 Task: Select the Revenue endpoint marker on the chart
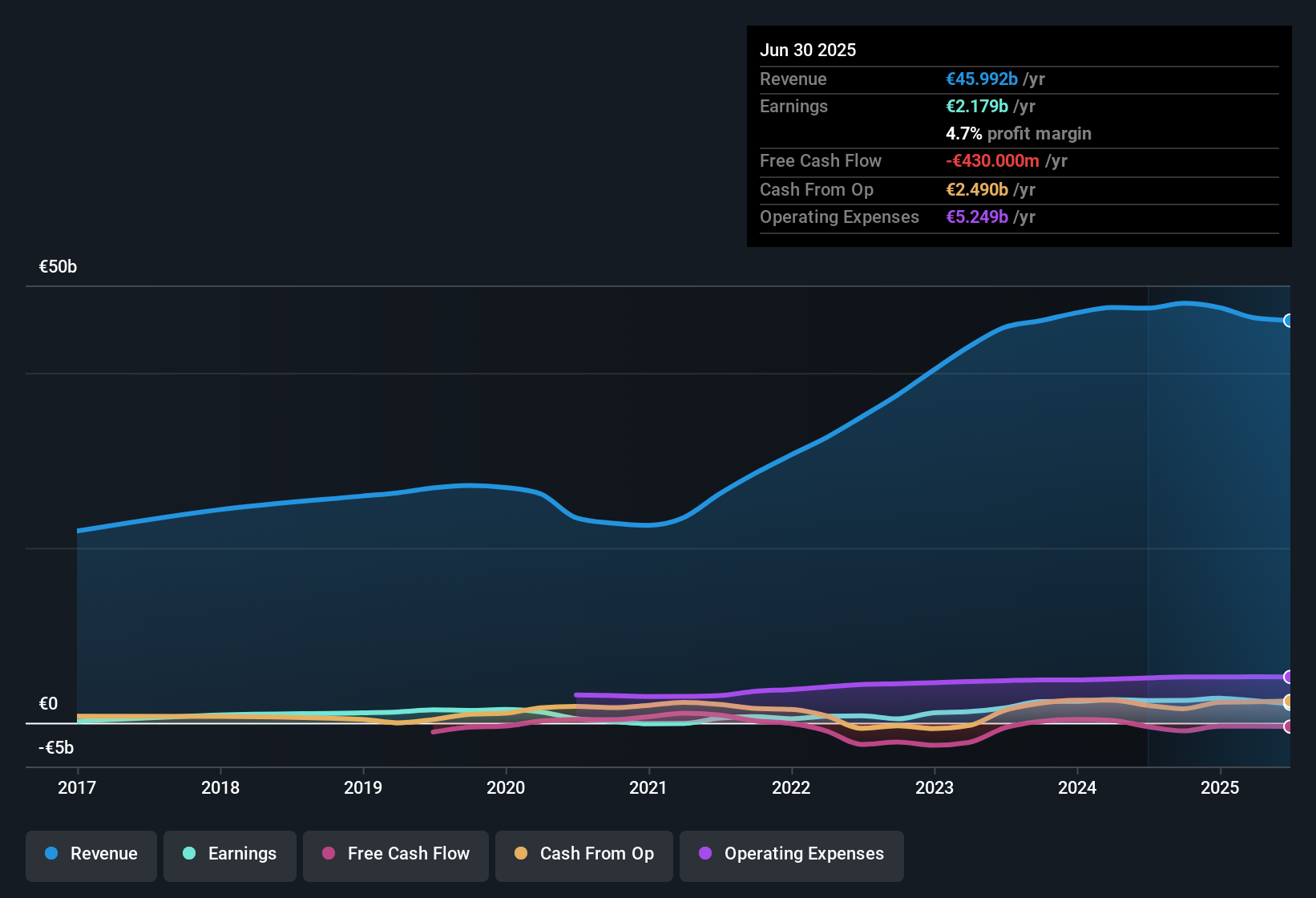coord(1289,320)
